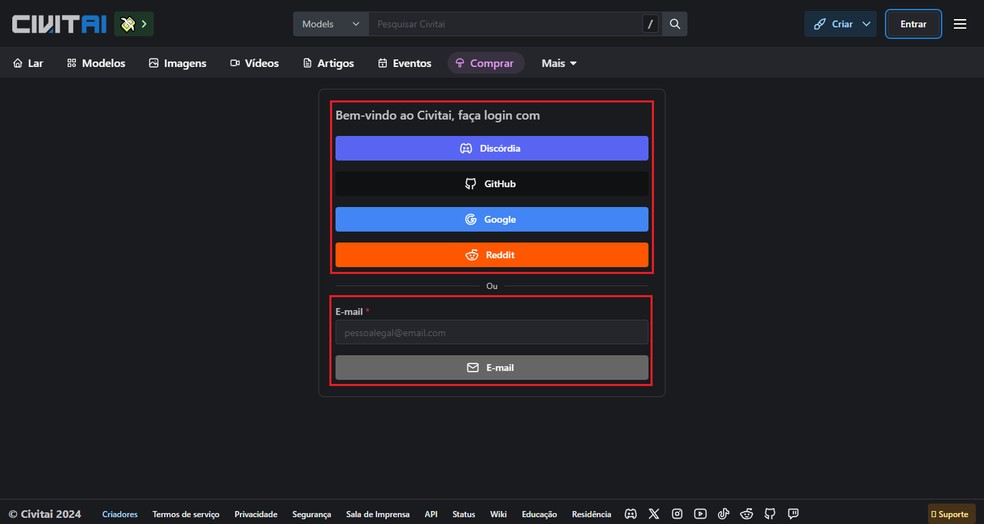Log in with the GitHub button
Screen dimensions: 984x524
491,184
